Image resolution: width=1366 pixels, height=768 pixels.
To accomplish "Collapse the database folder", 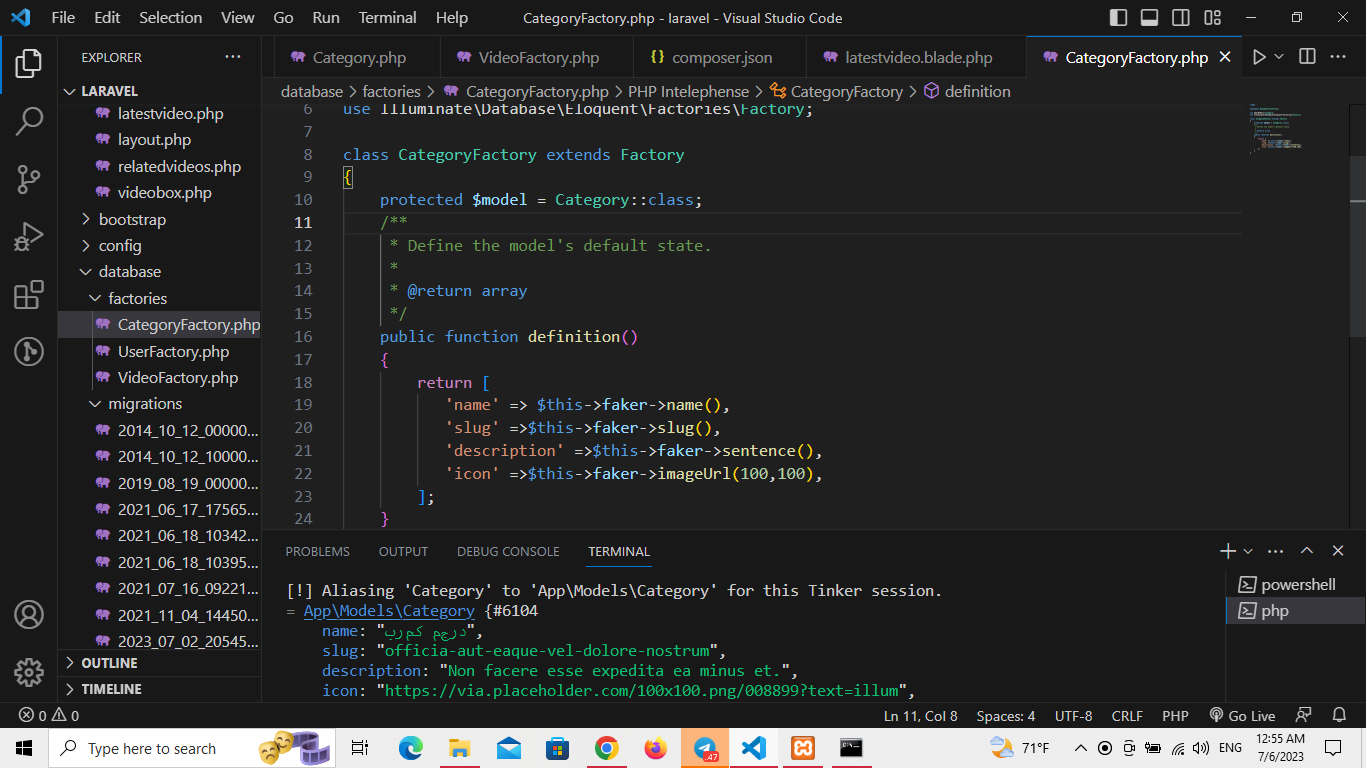I will pyautogui.click(x=160, y=271).
